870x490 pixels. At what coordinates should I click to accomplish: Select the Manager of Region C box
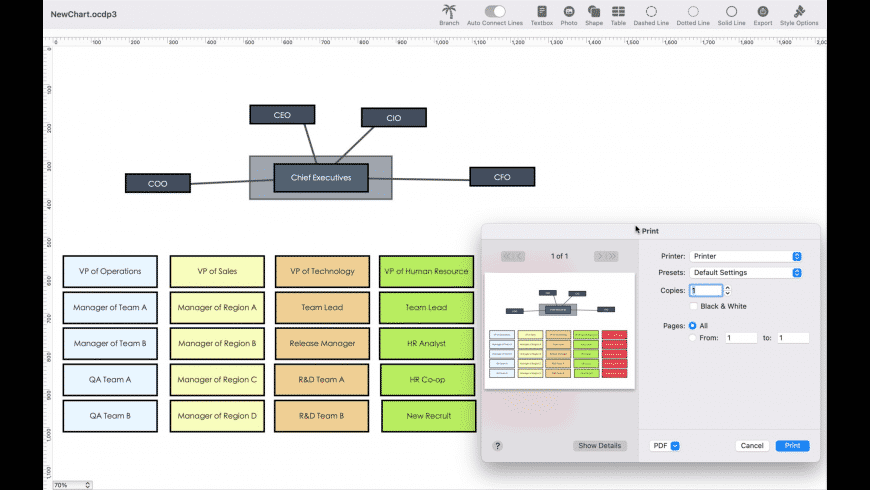pyautogui.click(x=217, y=380)
